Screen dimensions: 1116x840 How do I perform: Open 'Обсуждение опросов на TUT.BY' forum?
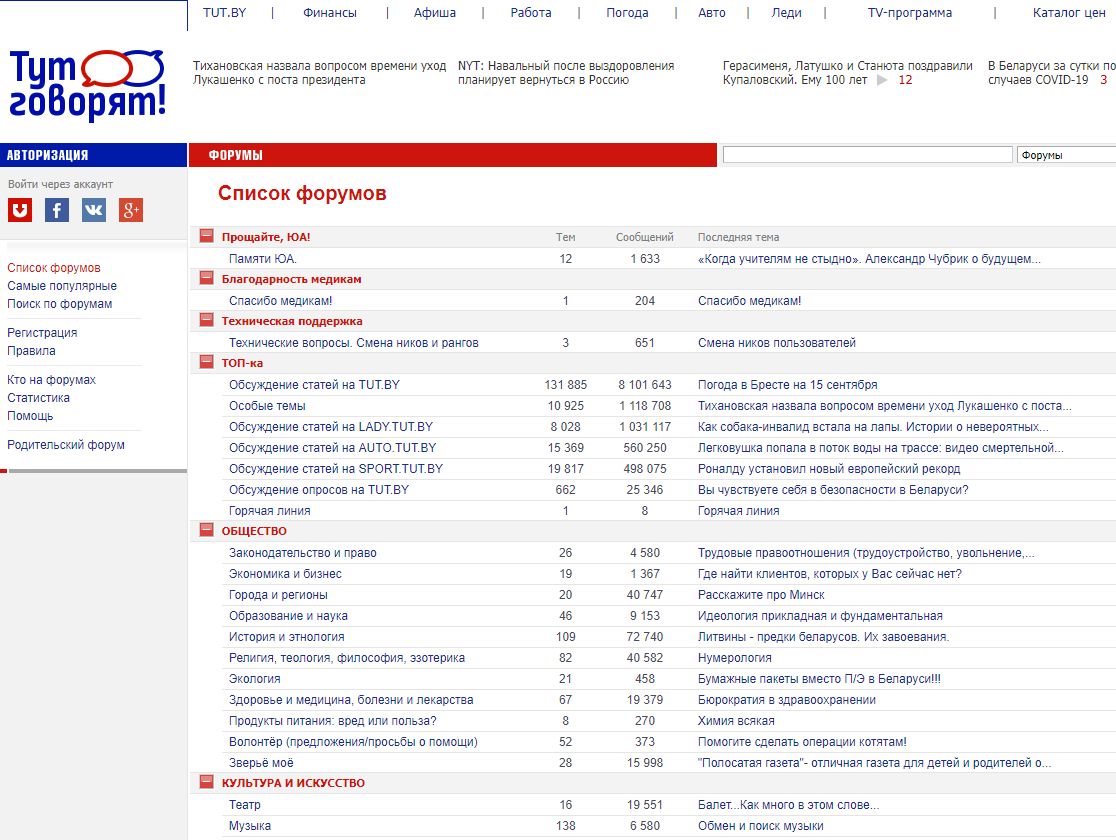[x=319, y=490]
